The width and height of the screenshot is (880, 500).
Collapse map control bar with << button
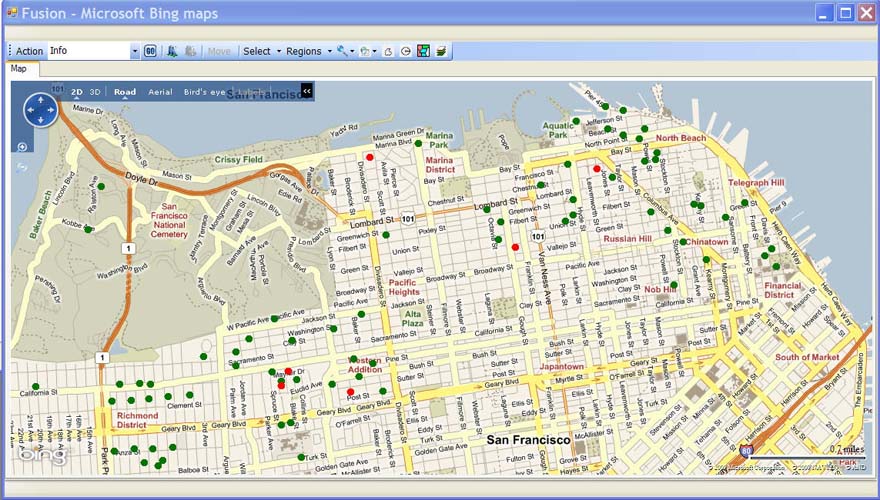[x=306, y=91]
